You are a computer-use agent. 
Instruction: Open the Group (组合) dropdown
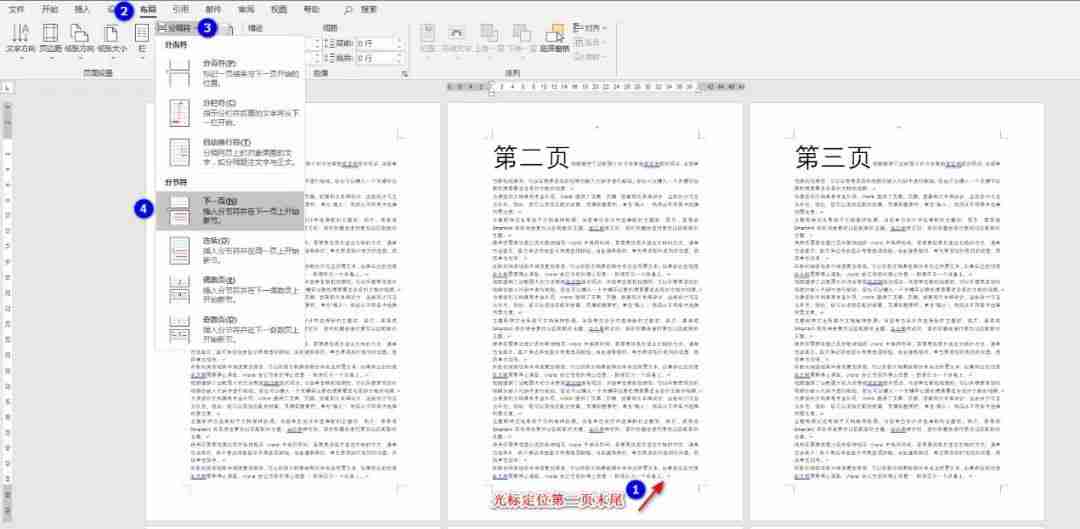(x=590, y=43)
